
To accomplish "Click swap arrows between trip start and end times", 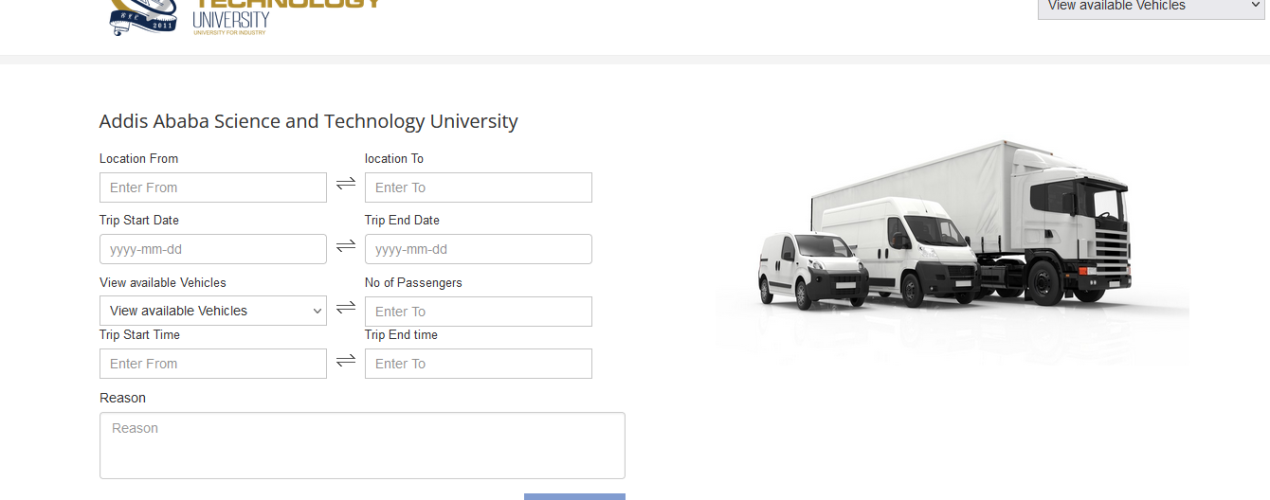I will [346, 360].
